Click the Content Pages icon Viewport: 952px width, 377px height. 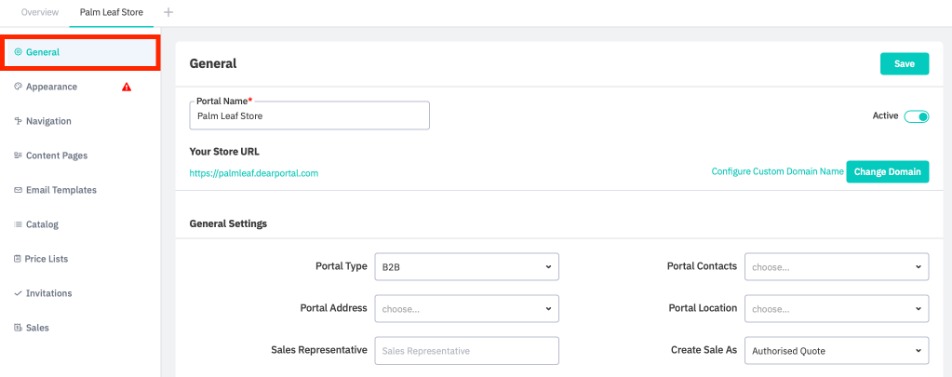pos(18,155)
